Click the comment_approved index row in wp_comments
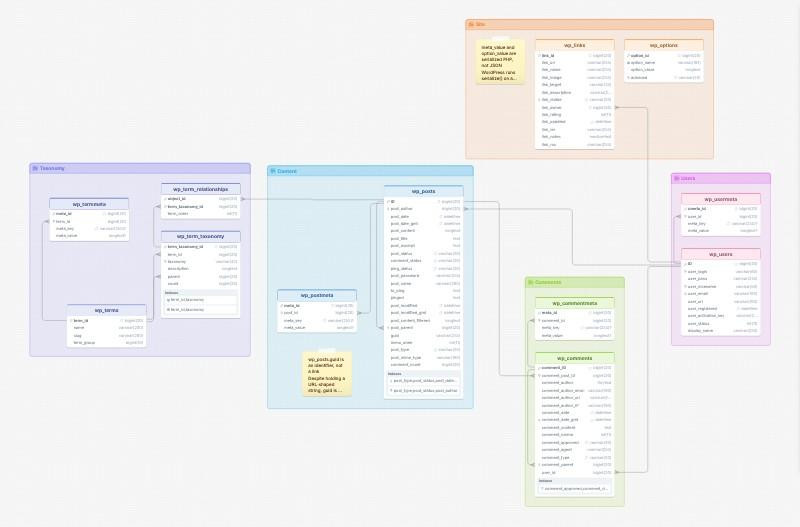Screen dimensions: 800x527 point(574,489)
